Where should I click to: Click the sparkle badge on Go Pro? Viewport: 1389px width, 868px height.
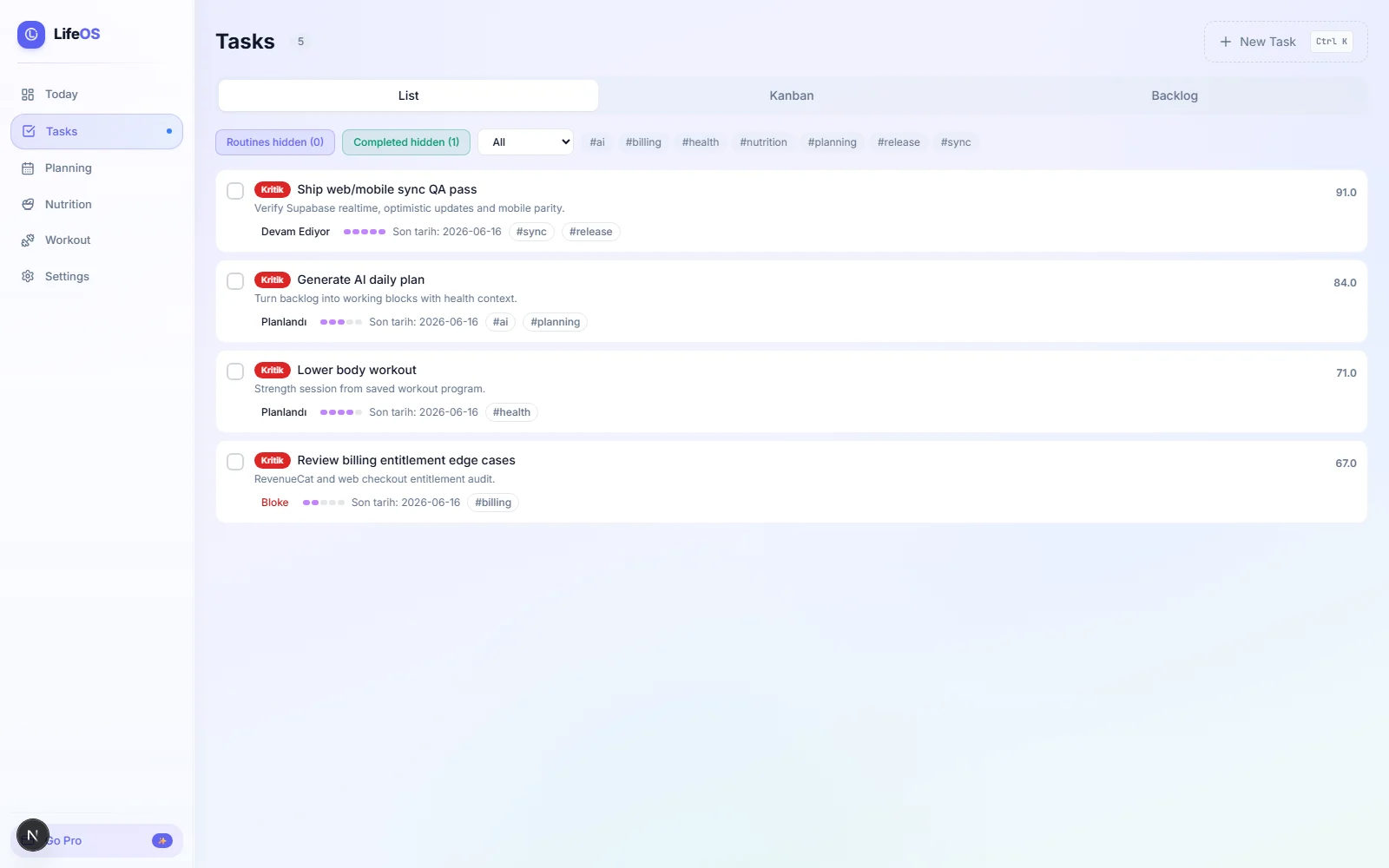(162, 840)
